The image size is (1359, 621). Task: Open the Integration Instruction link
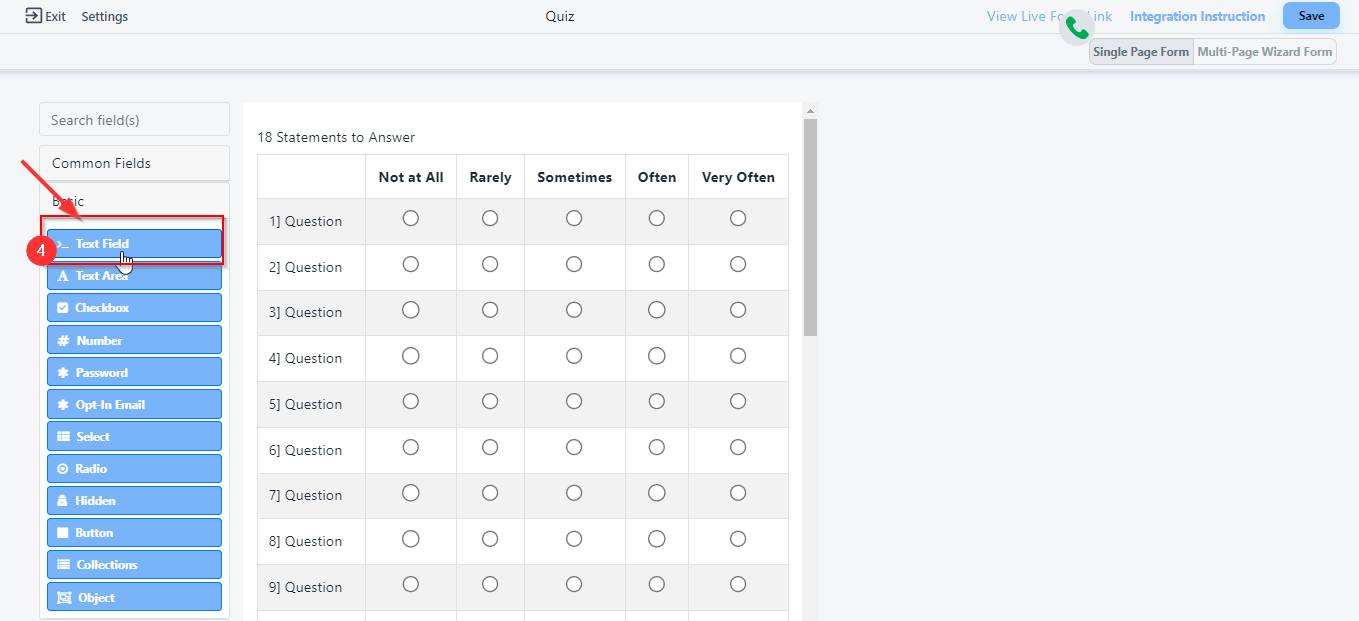[1197, 16]
